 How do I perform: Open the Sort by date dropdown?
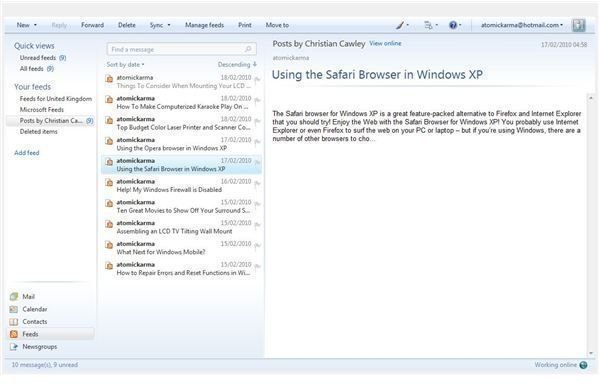(x=126, y=64)
